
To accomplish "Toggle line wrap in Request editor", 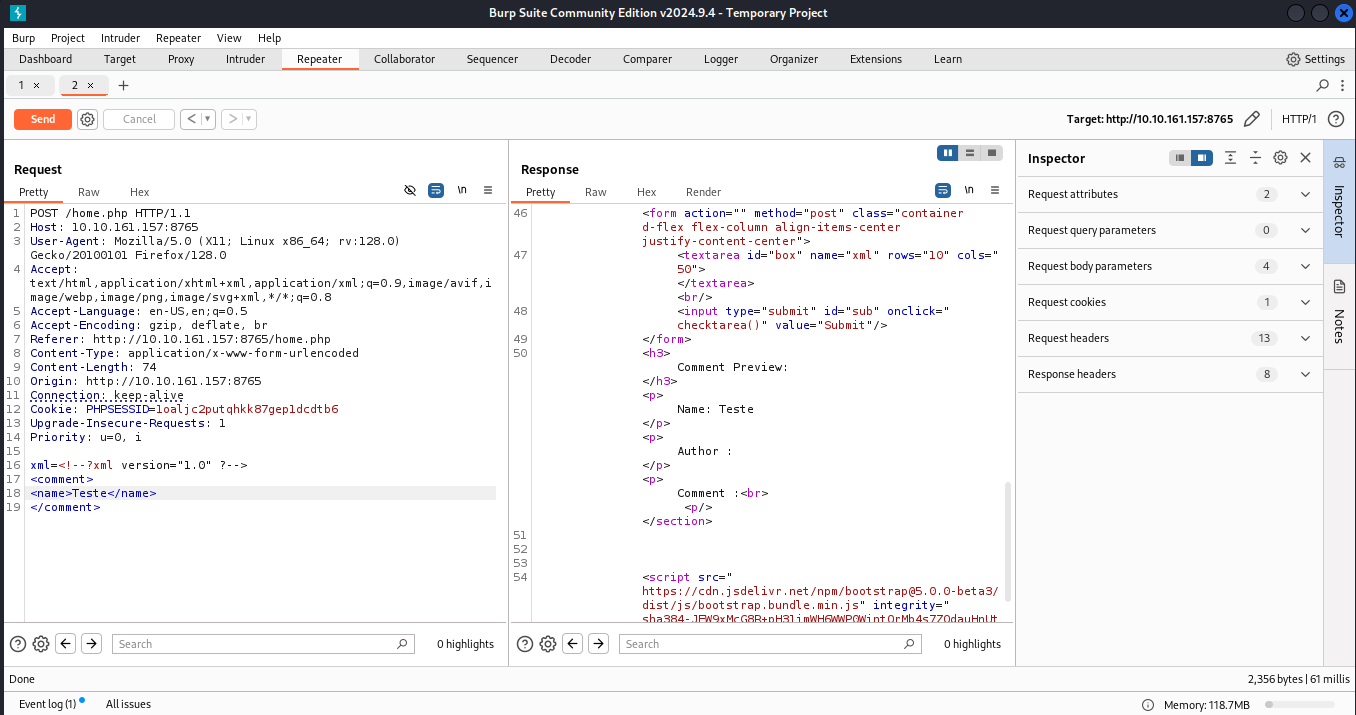I will point(436,190).
